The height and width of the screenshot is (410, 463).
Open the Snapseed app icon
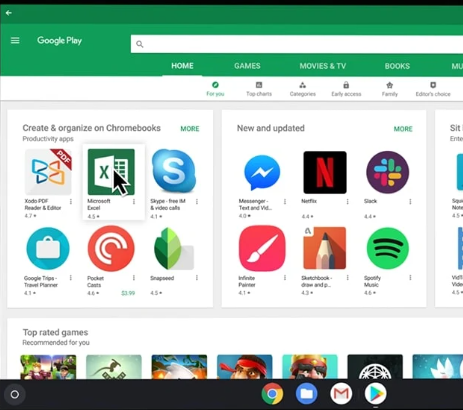[174, 248]
